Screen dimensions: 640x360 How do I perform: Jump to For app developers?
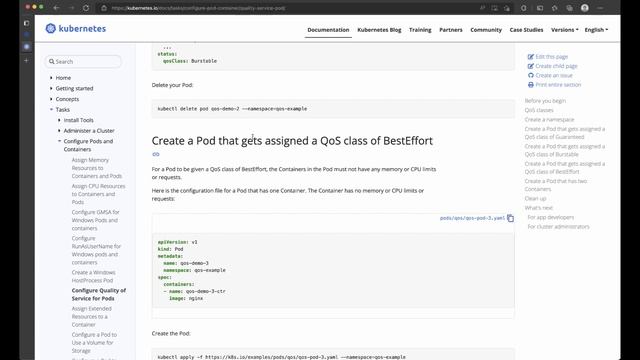(x=551, y=217)
